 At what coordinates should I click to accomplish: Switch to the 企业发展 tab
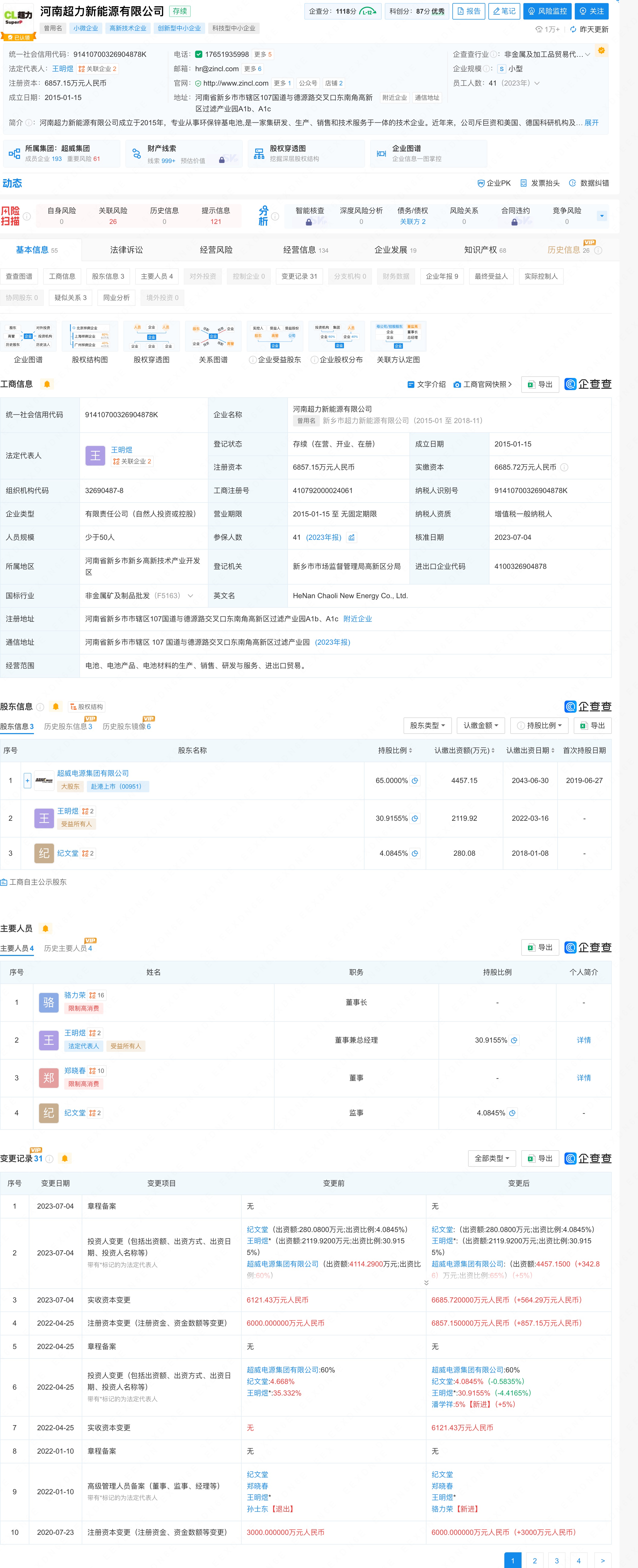point(395,250)
